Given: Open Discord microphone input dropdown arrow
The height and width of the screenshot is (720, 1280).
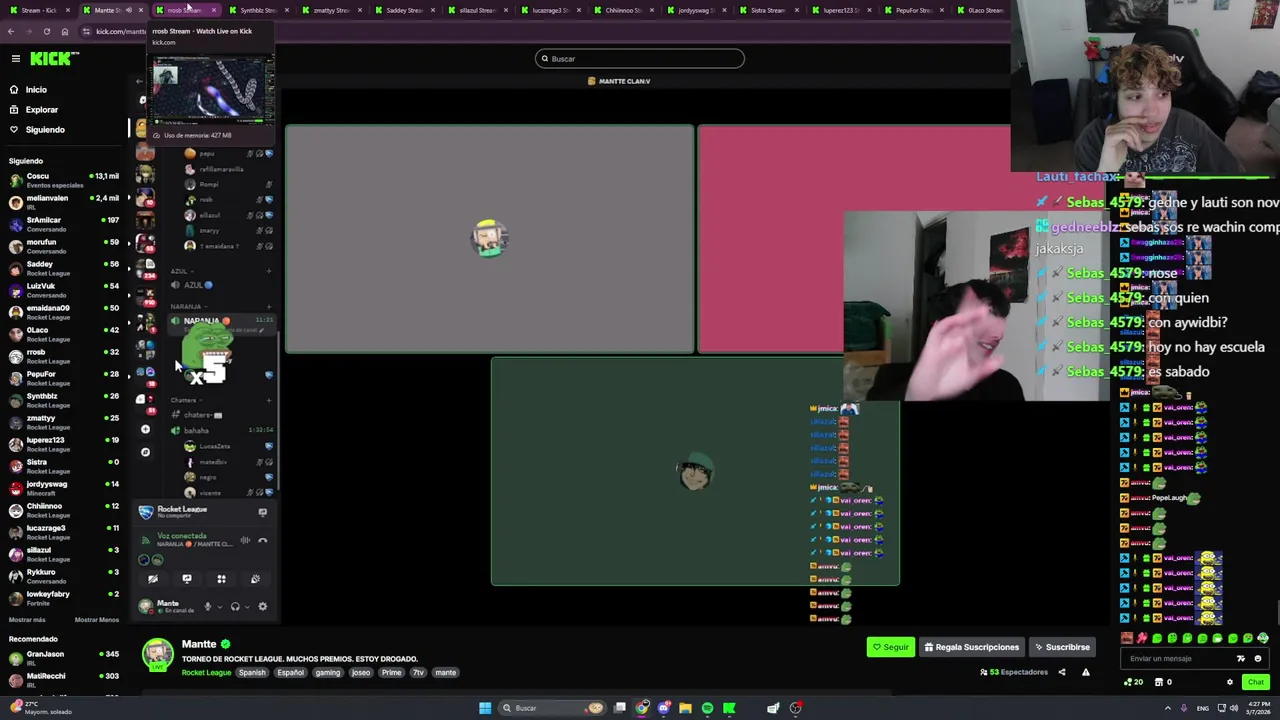Looking at the screenshot, I should pos(219,606).
